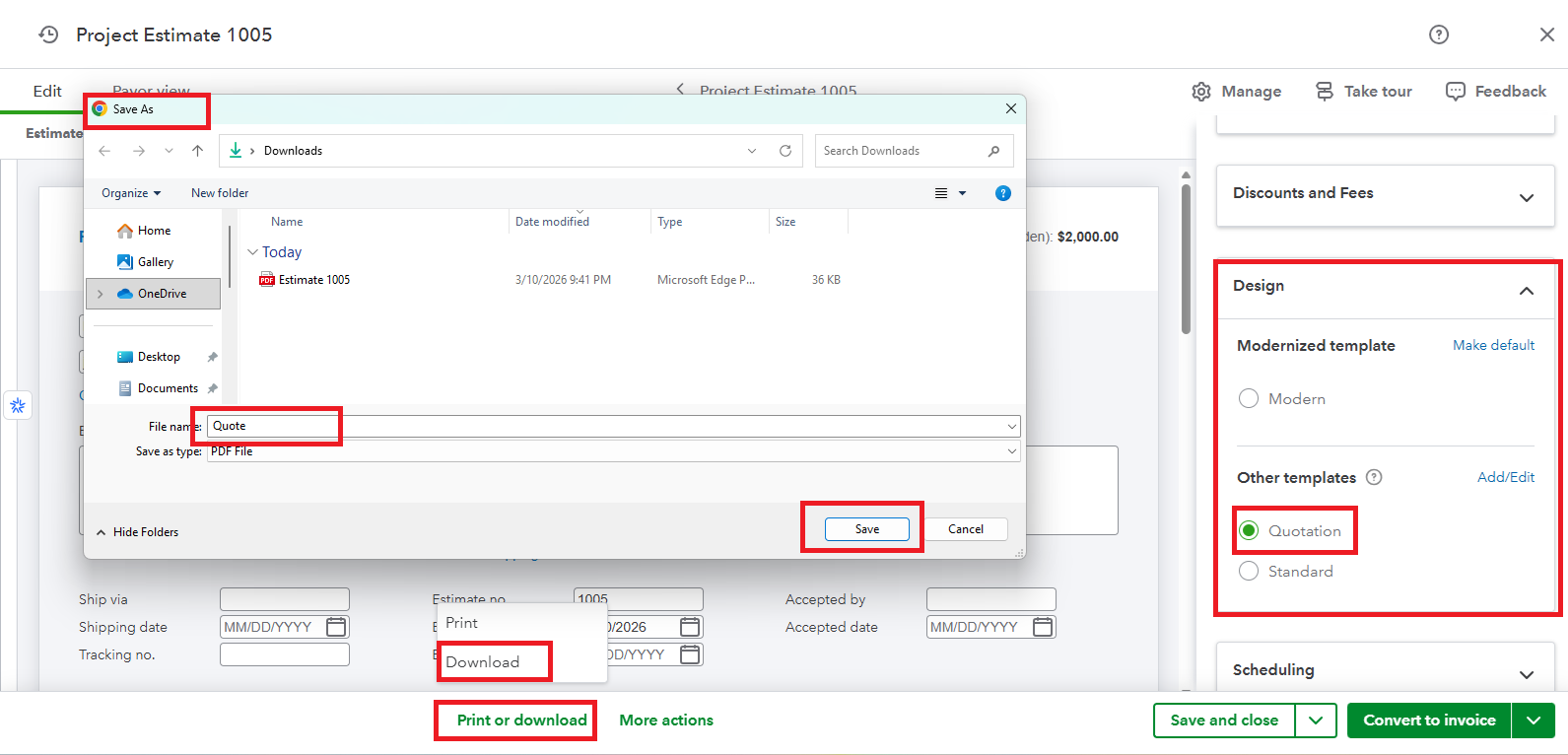This screenshot has width=1568, height=755.
Task: Open the help question mark icon at top right
Action: click(1438, 34)
